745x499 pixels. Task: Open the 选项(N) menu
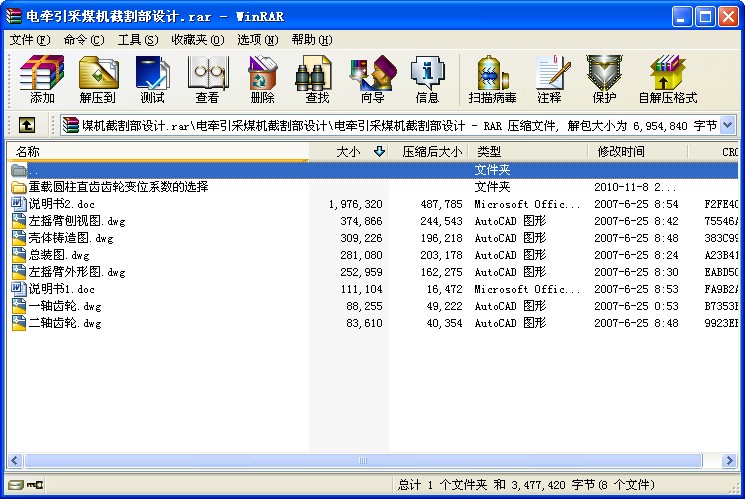point(257,39)
